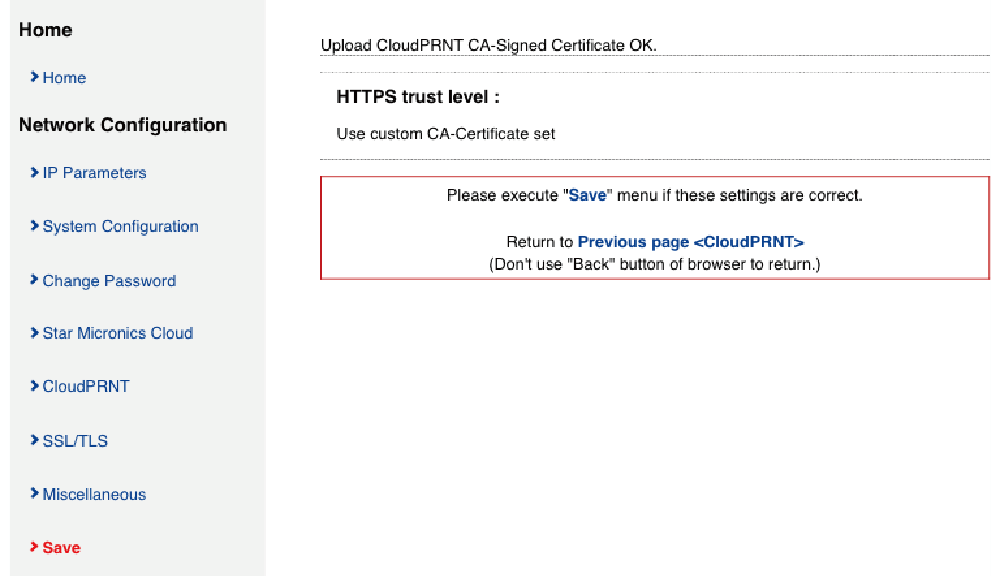Click the arrow icon beside Change Password
The height and width of the screenshot is (576, 1000).
(34, 279)
